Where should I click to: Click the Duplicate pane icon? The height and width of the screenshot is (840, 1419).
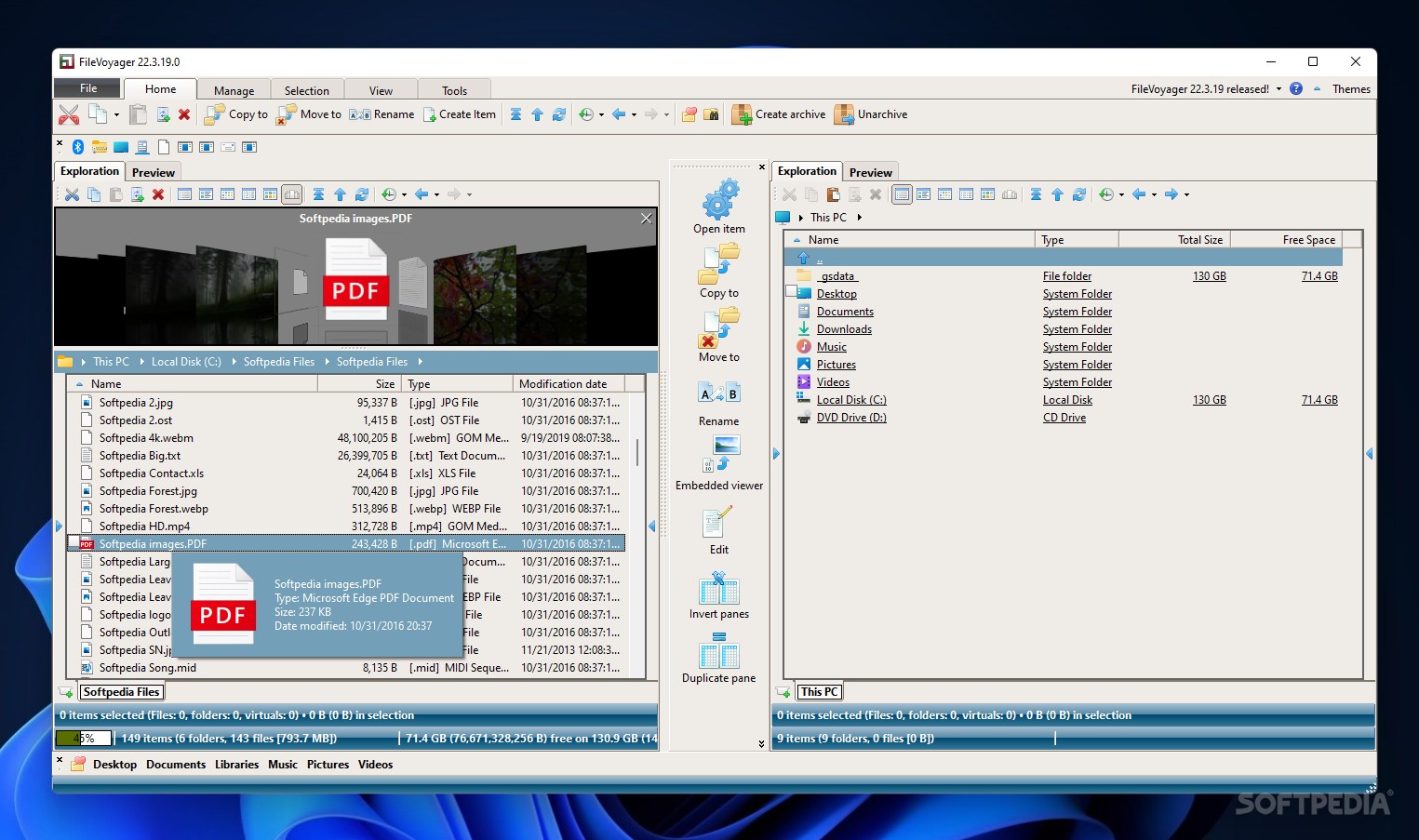tap(719, 650)
